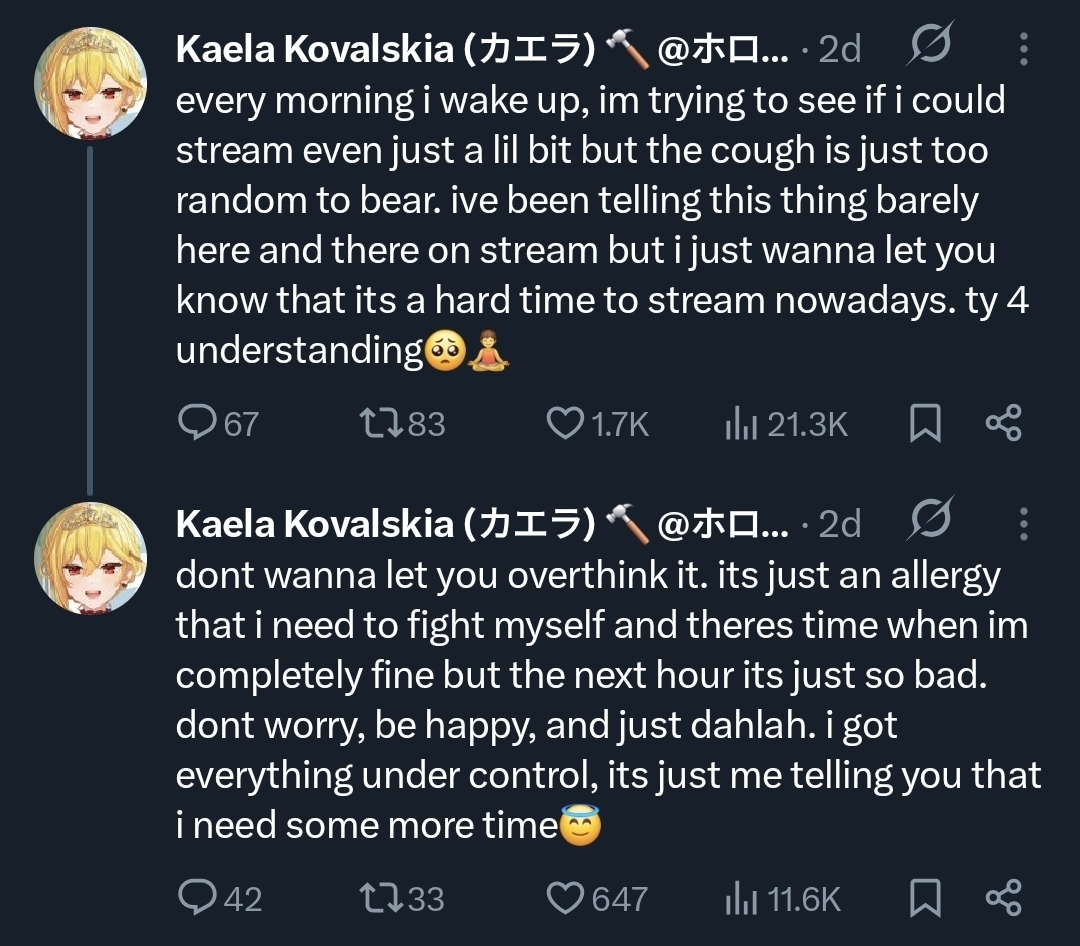This screenshot has height=946, width=1080.
Task: Like the first tweet with 1.7K likes
Action: pos(565,424)
